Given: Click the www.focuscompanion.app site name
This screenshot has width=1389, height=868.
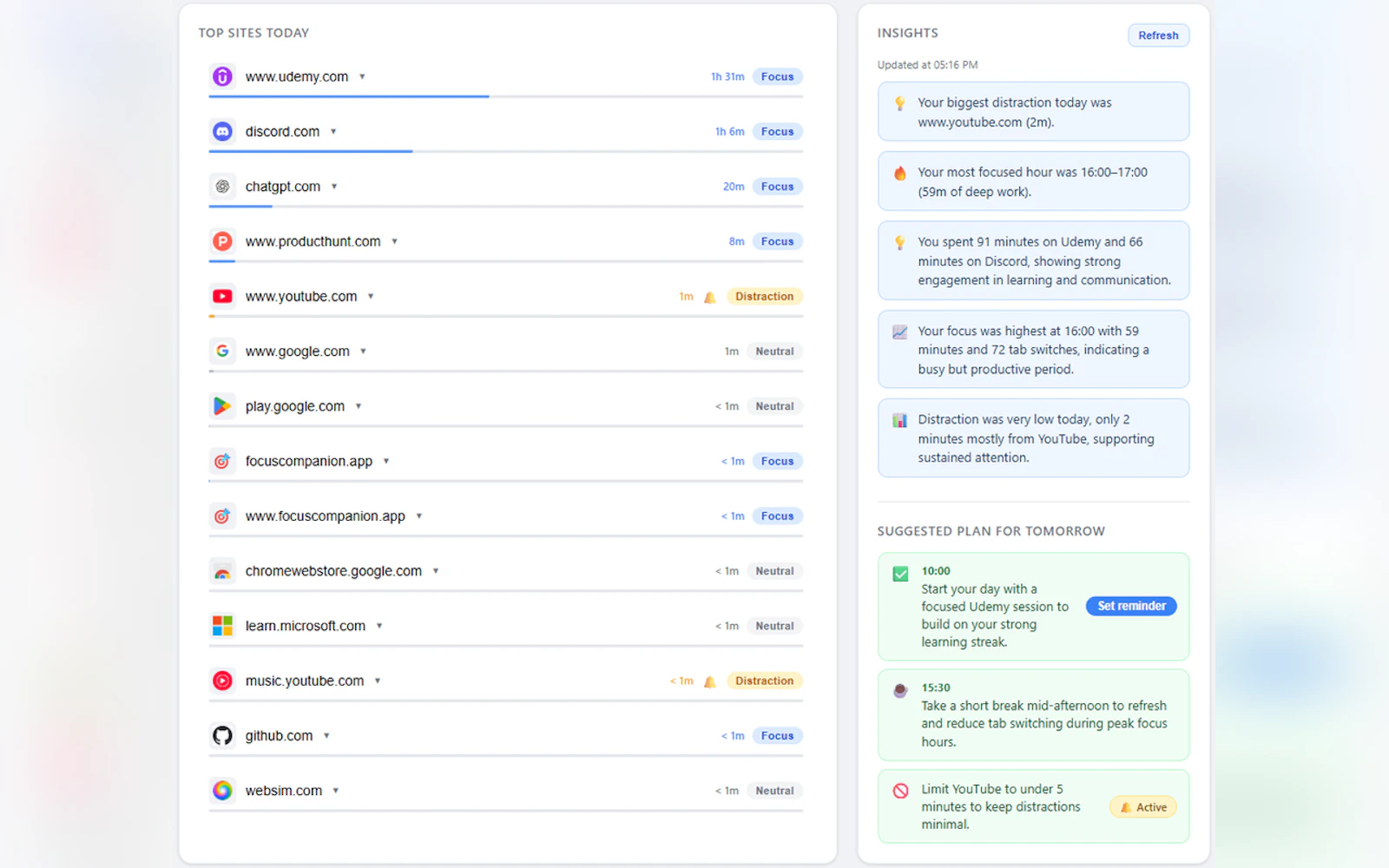Looking at the screenshot, I should click(325, 516).
